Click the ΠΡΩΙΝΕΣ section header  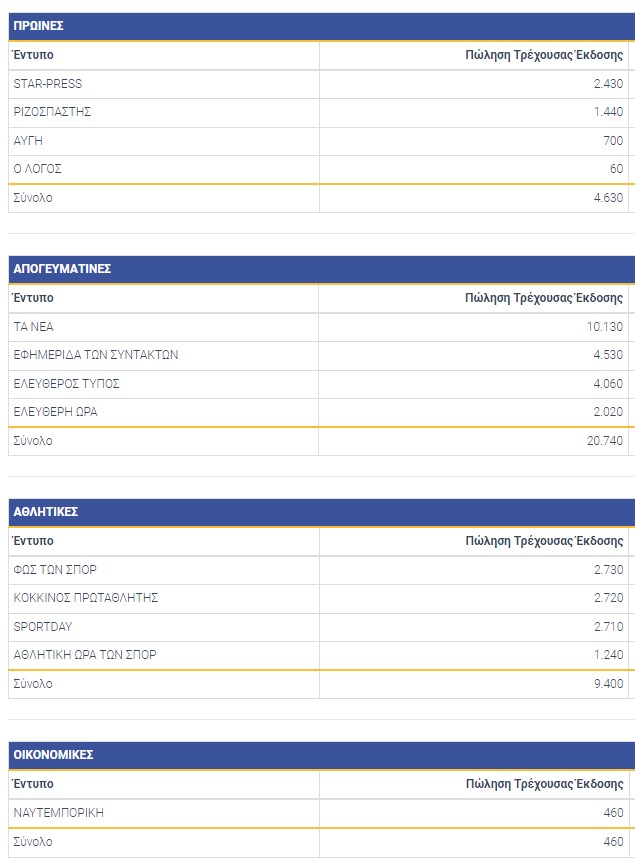pyautogui.click(x=39, y=26)
